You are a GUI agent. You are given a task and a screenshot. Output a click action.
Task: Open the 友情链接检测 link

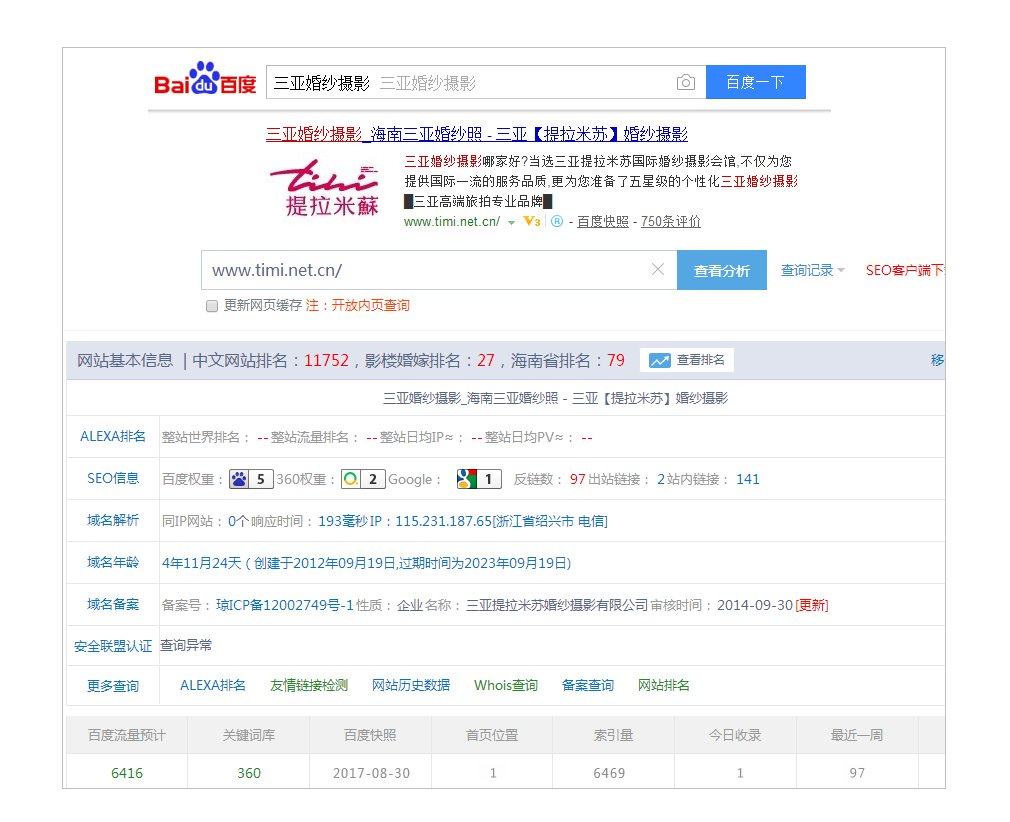[x=309, y=685]
